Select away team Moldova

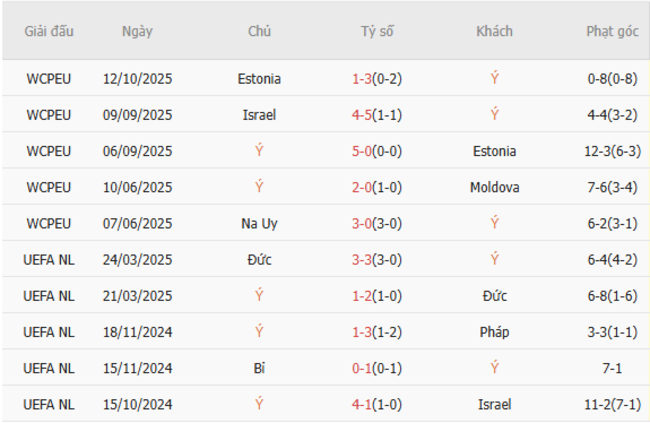click(494, 187)
